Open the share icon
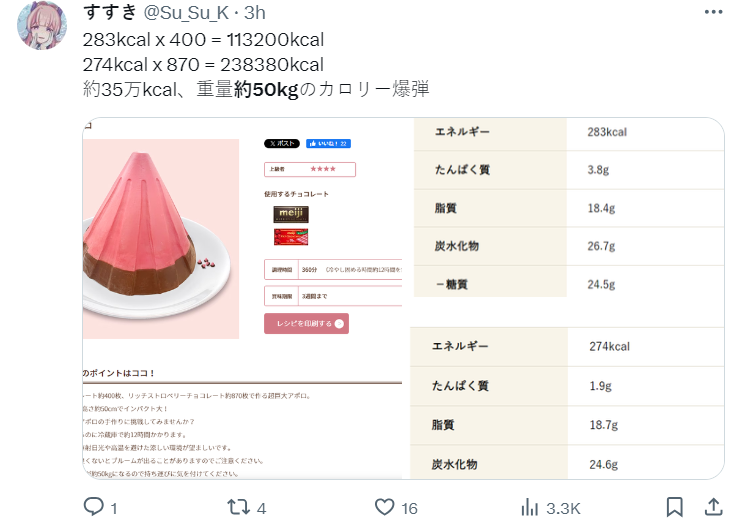 coord(714,507)
